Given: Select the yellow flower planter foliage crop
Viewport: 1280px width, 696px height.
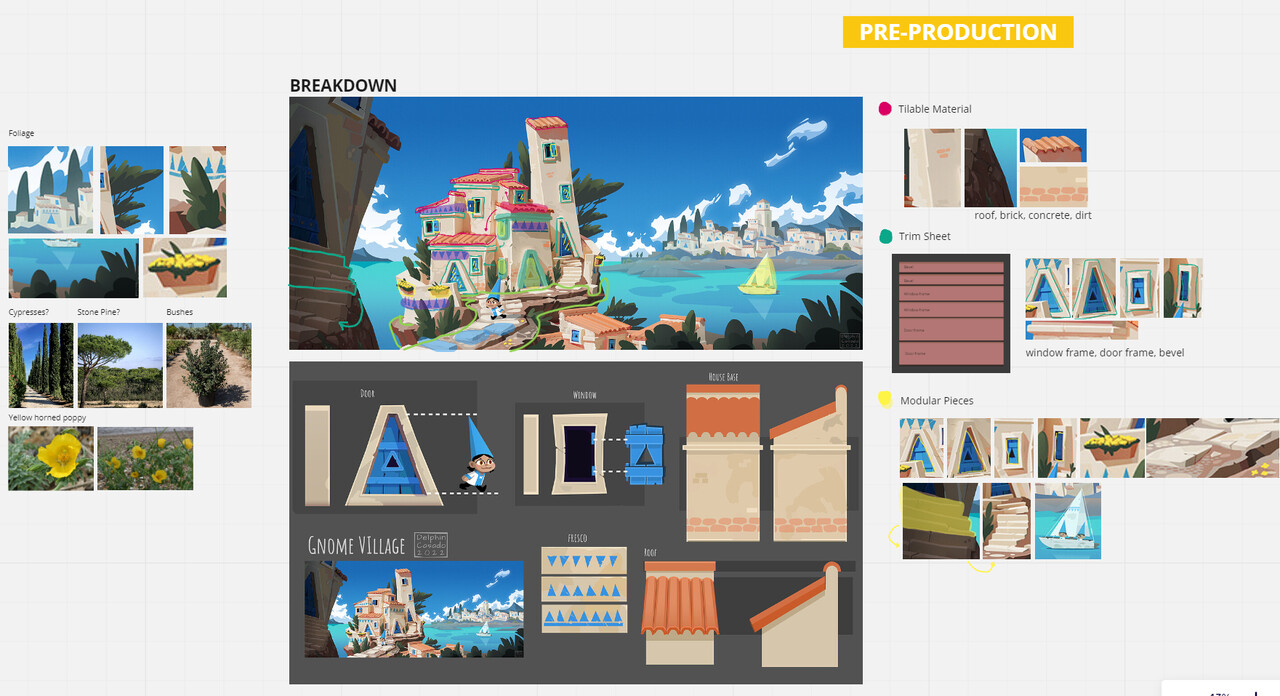Looking at the screenshot, I should point(185,268).
